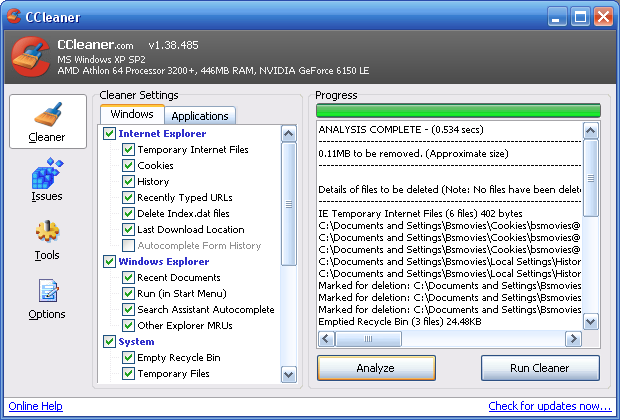Open the Cleaner section broom icon
This screenshot has height=420, width=620.
pyautogui.click(x=47, y=114)
